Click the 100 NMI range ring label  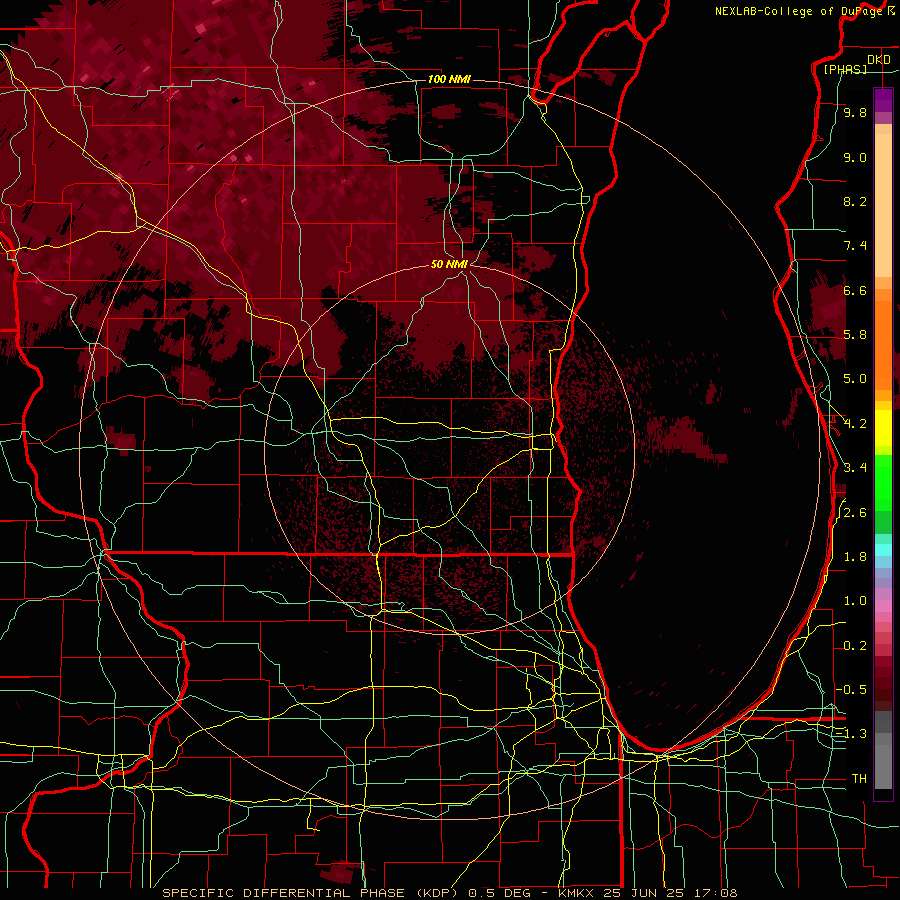pos(449,79)
